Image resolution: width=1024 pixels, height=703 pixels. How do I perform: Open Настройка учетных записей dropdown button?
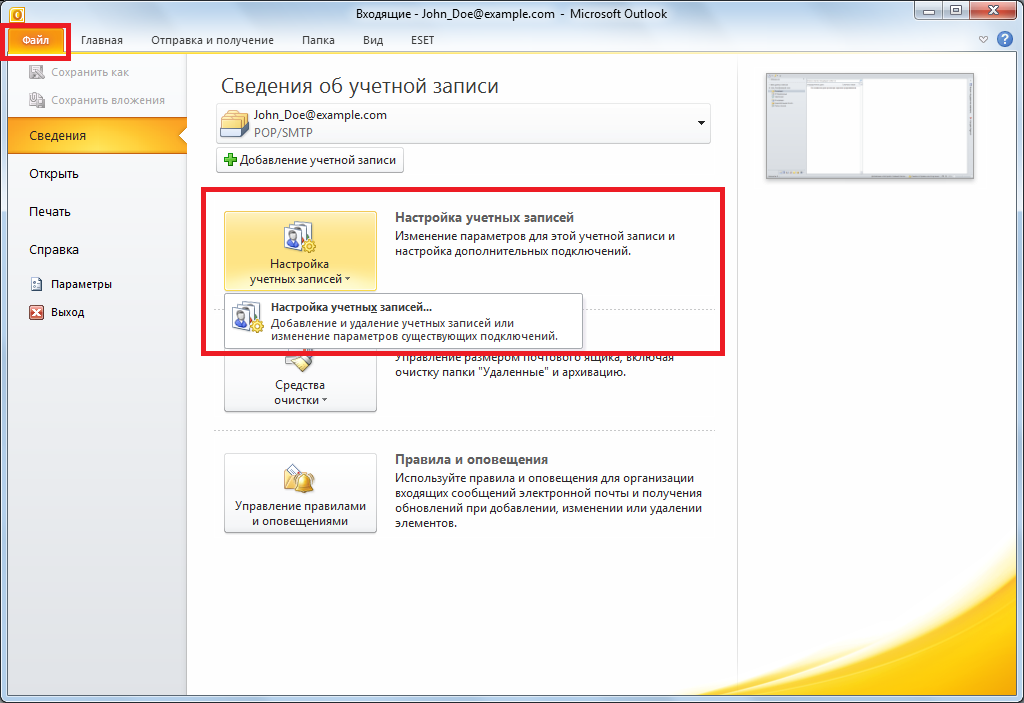(300, 251)
